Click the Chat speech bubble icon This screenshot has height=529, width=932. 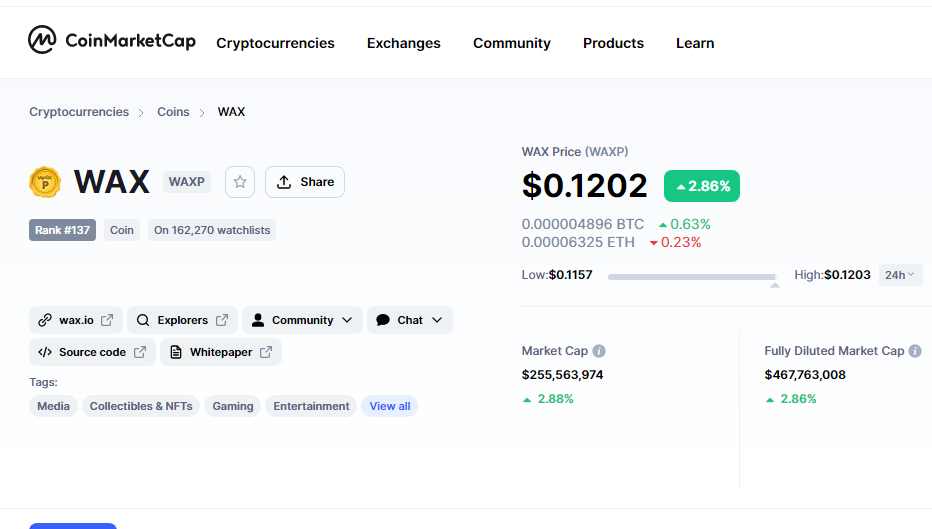pyautogui.click(x=383, y=320)
